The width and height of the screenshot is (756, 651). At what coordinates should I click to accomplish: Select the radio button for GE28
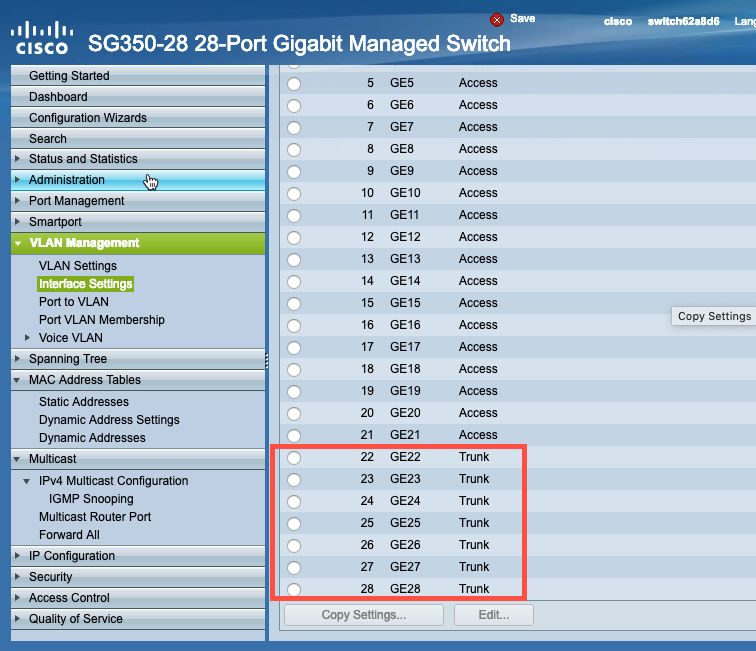294,589
